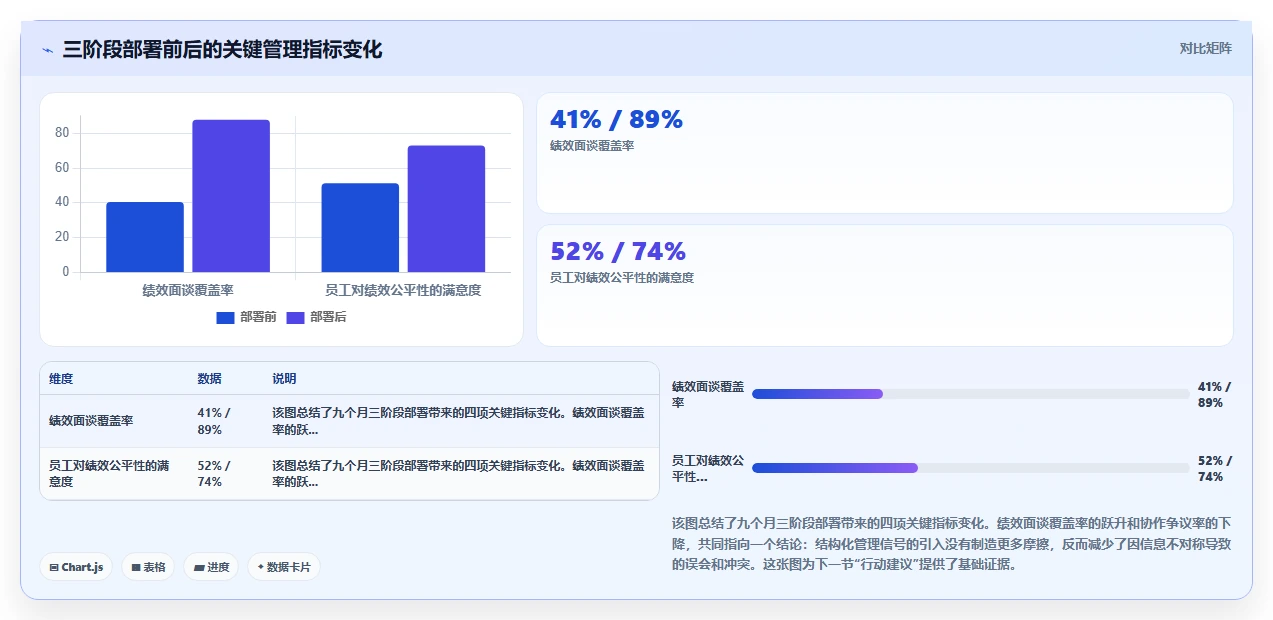Click the lightning icon beside the title
1273x620 pixels.
click(47, 49)
